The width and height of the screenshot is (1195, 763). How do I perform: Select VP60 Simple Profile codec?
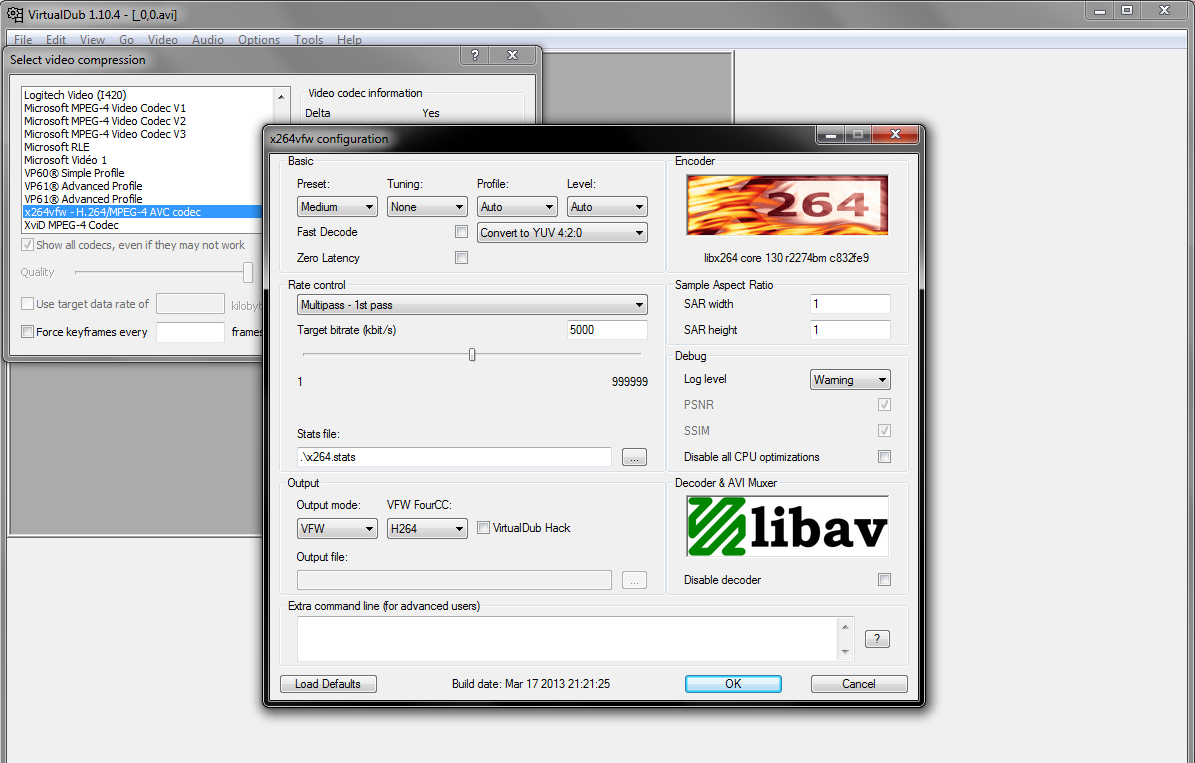point(74,172)
